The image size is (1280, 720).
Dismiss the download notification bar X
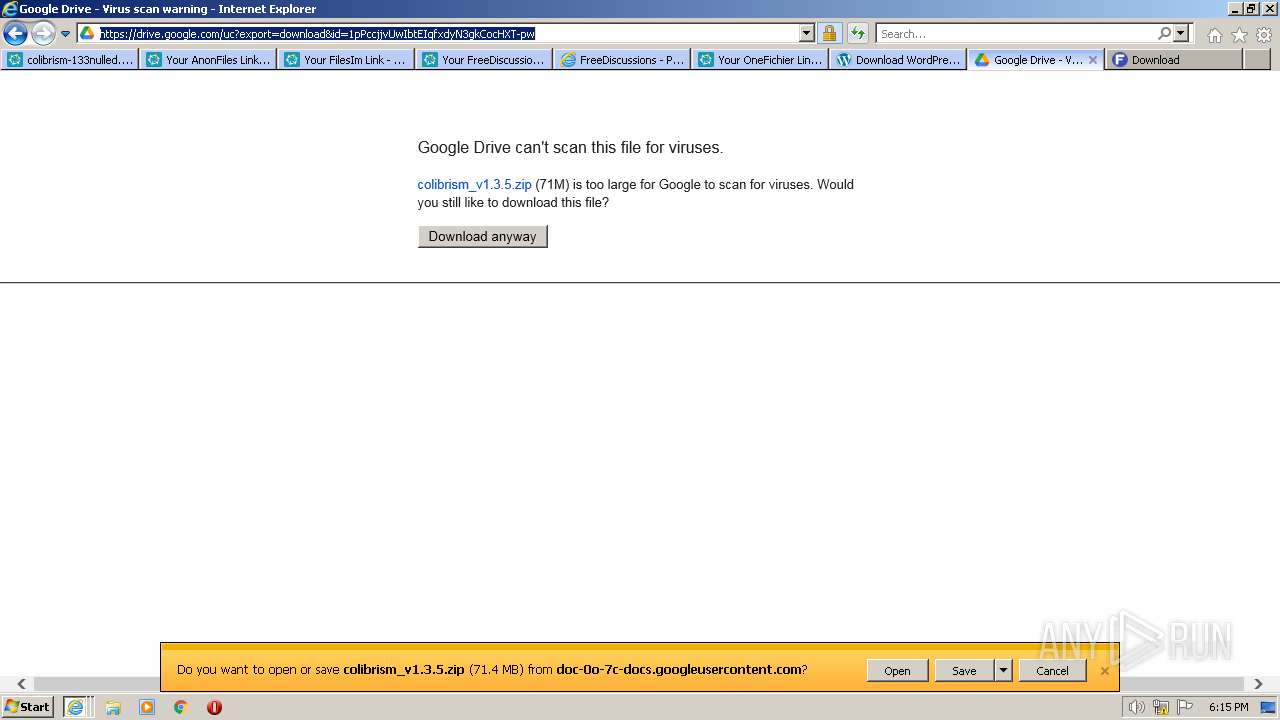pyautogui.click(x=1104, y=670)
